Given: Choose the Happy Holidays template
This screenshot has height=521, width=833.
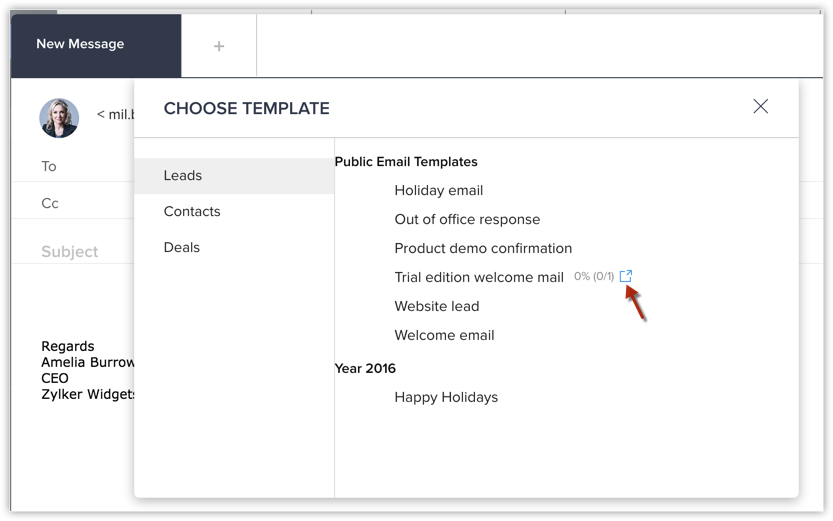Looking at the screenshot, I should [x=446, y=397].
